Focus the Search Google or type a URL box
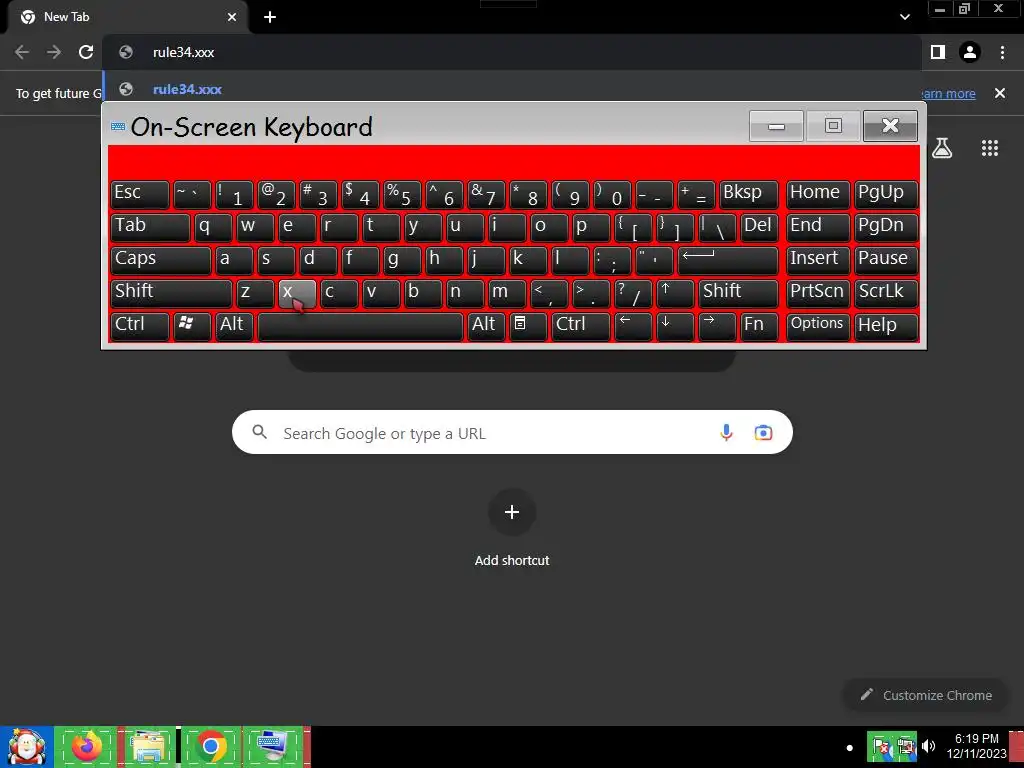The width and height of the screenshot is (1024, 768). point(512,432)
